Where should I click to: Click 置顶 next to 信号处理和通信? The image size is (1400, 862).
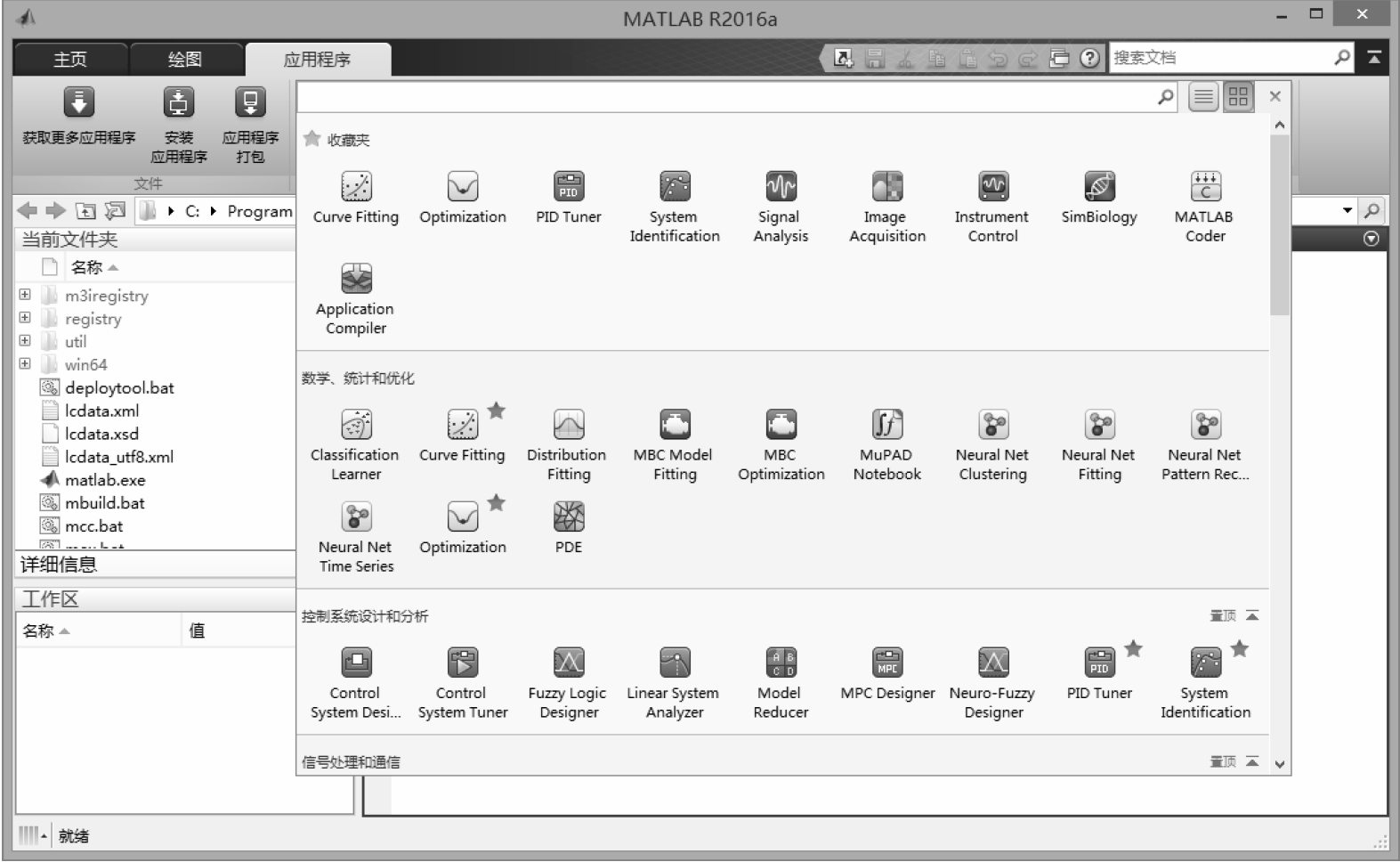1223,762
